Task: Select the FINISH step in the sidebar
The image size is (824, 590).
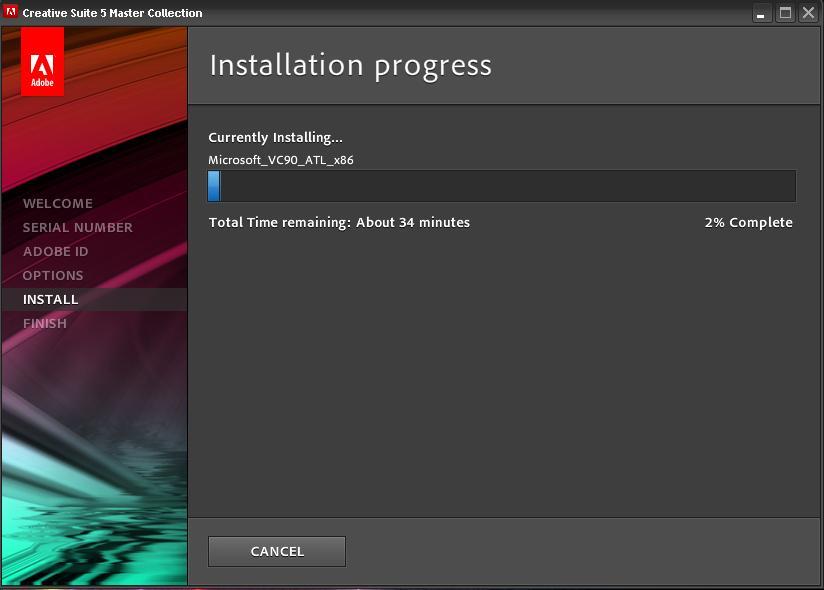Action: (45, 323)
